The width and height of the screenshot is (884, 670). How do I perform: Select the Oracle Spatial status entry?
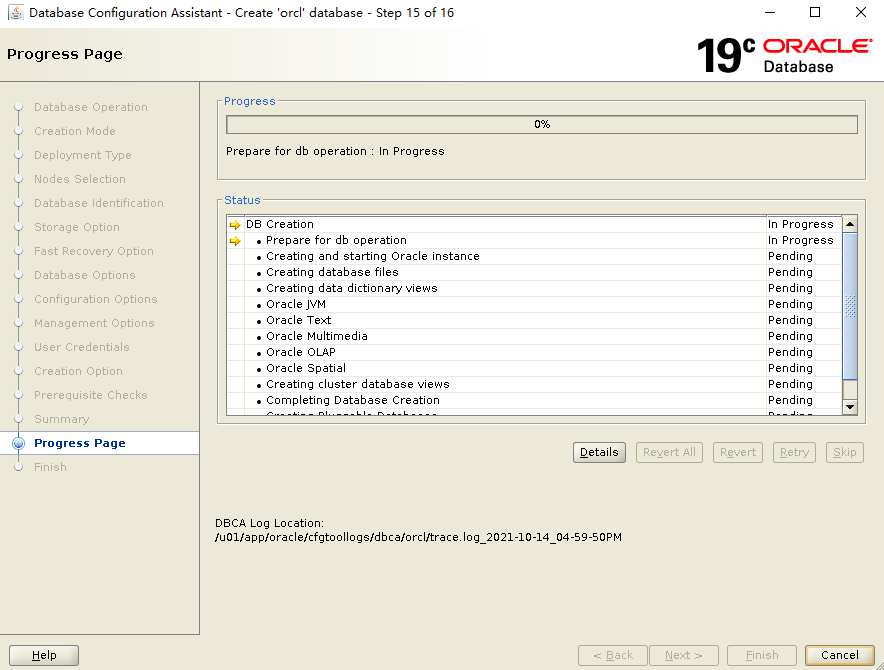click(302, 368)
